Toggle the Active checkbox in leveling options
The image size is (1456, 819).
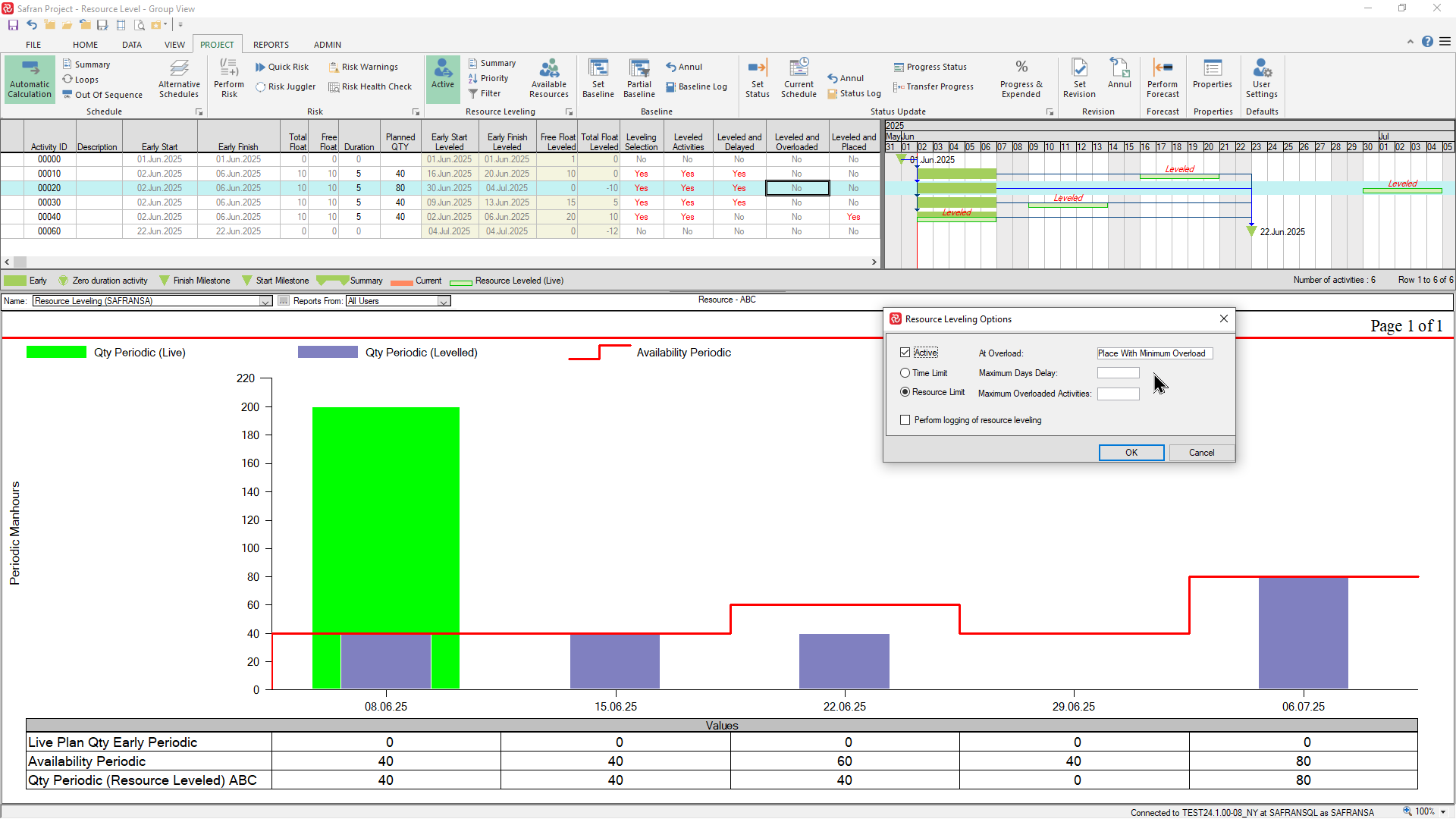905,353
